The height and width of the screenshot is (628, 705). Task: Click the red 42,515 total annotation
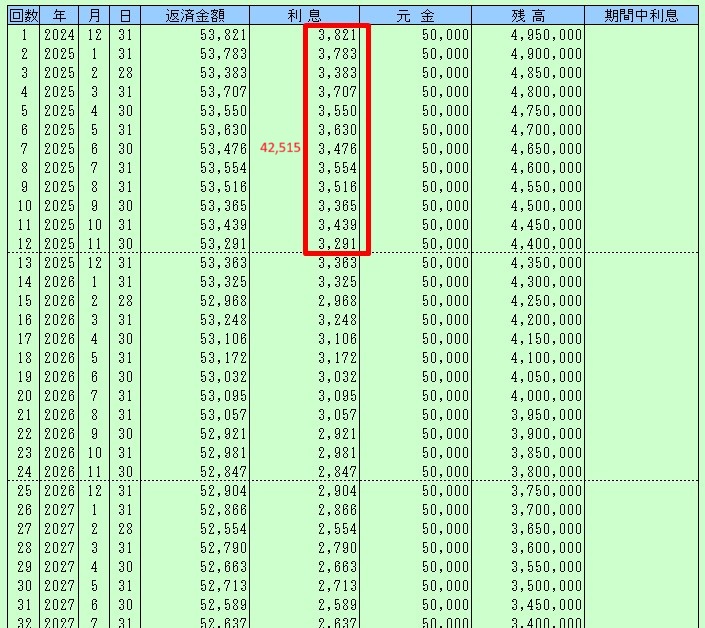[x=279, y=147]
